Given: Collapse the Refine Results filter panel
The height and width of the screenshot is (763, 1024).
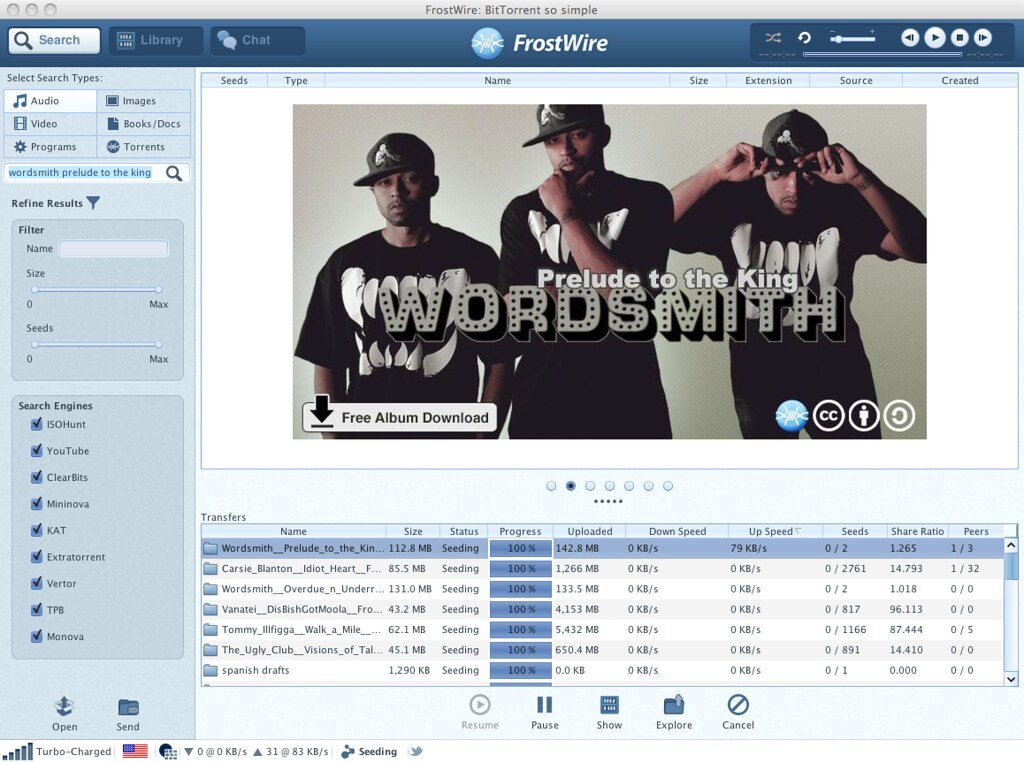Looking at the screenshot, I should click(x=93, y=204).
